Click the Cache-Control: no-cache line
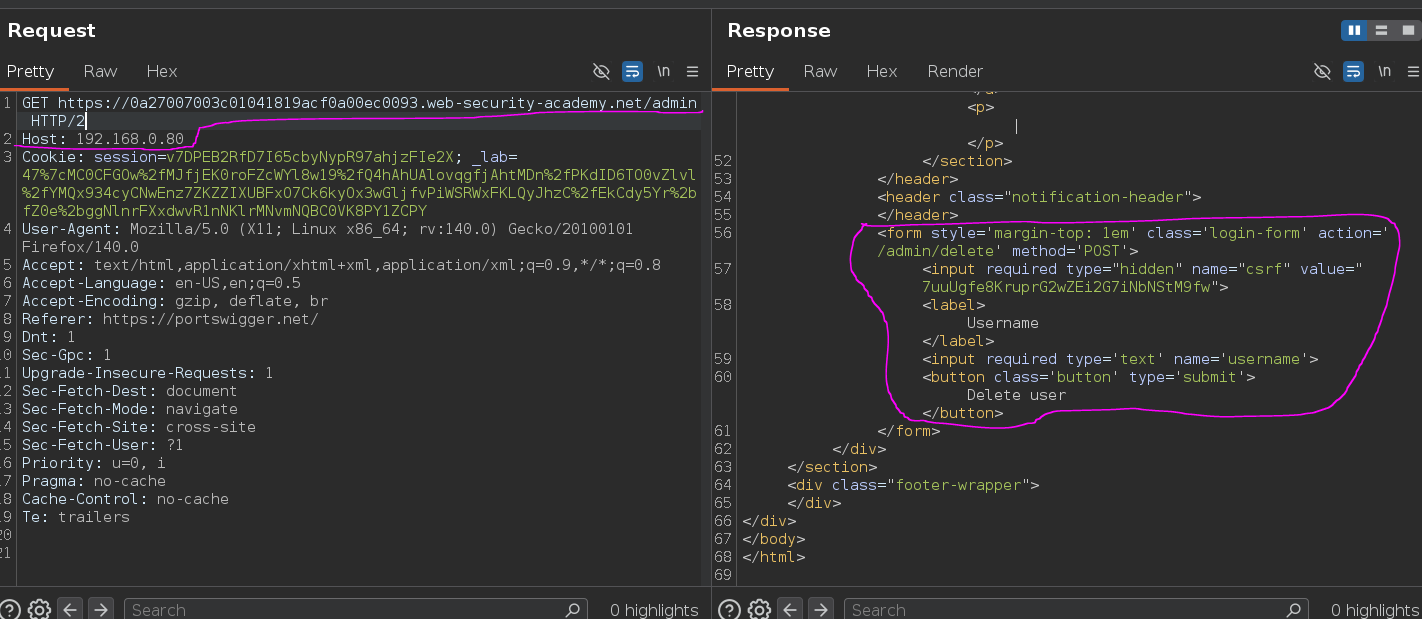Image resolution: width=1422 pixels, height=619 pixels. pyautogui.click(x=125, y=499)
